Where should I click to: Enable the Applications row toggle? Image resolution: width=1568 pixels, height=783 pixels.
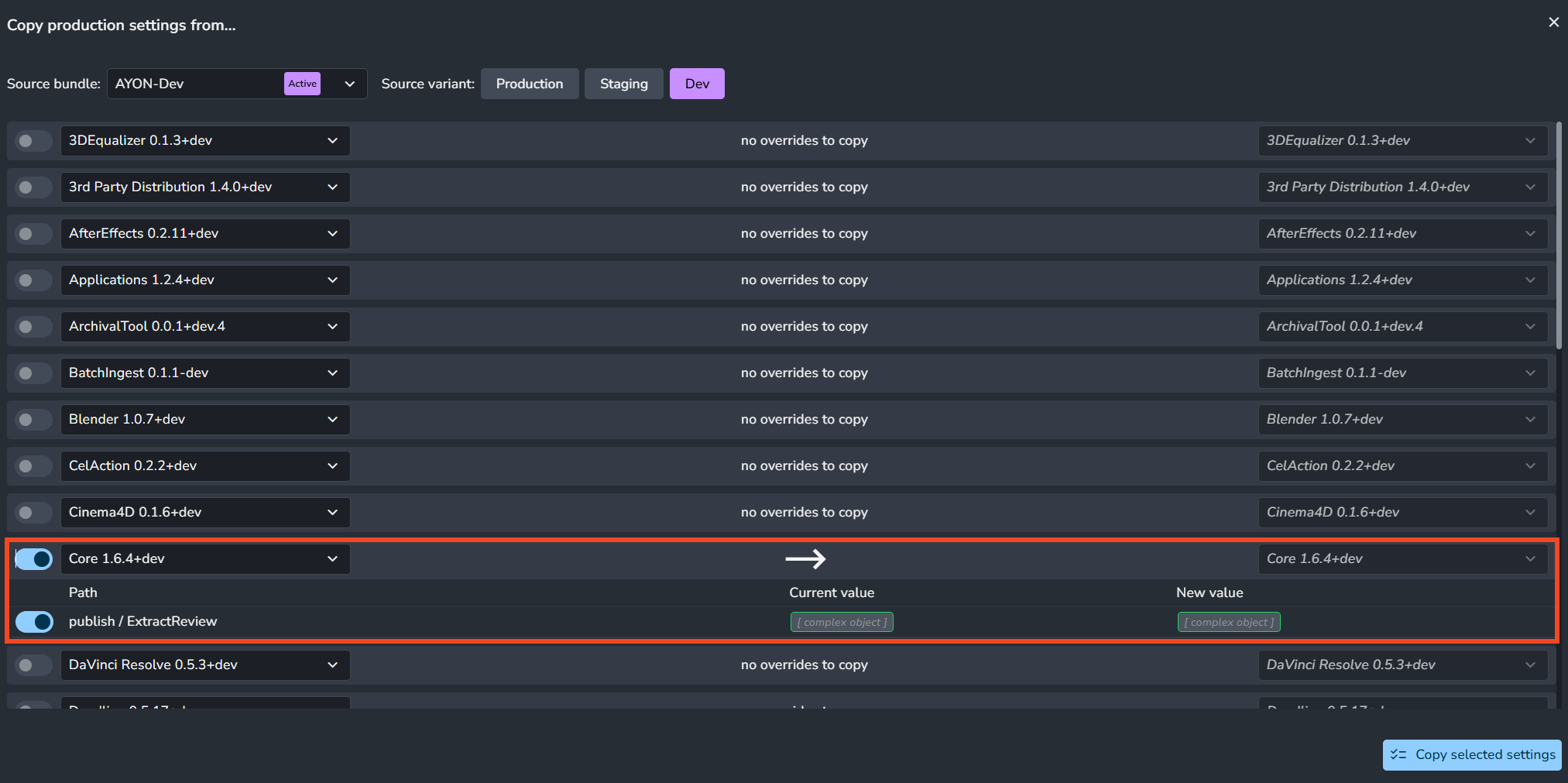click(x=34, y=280)
